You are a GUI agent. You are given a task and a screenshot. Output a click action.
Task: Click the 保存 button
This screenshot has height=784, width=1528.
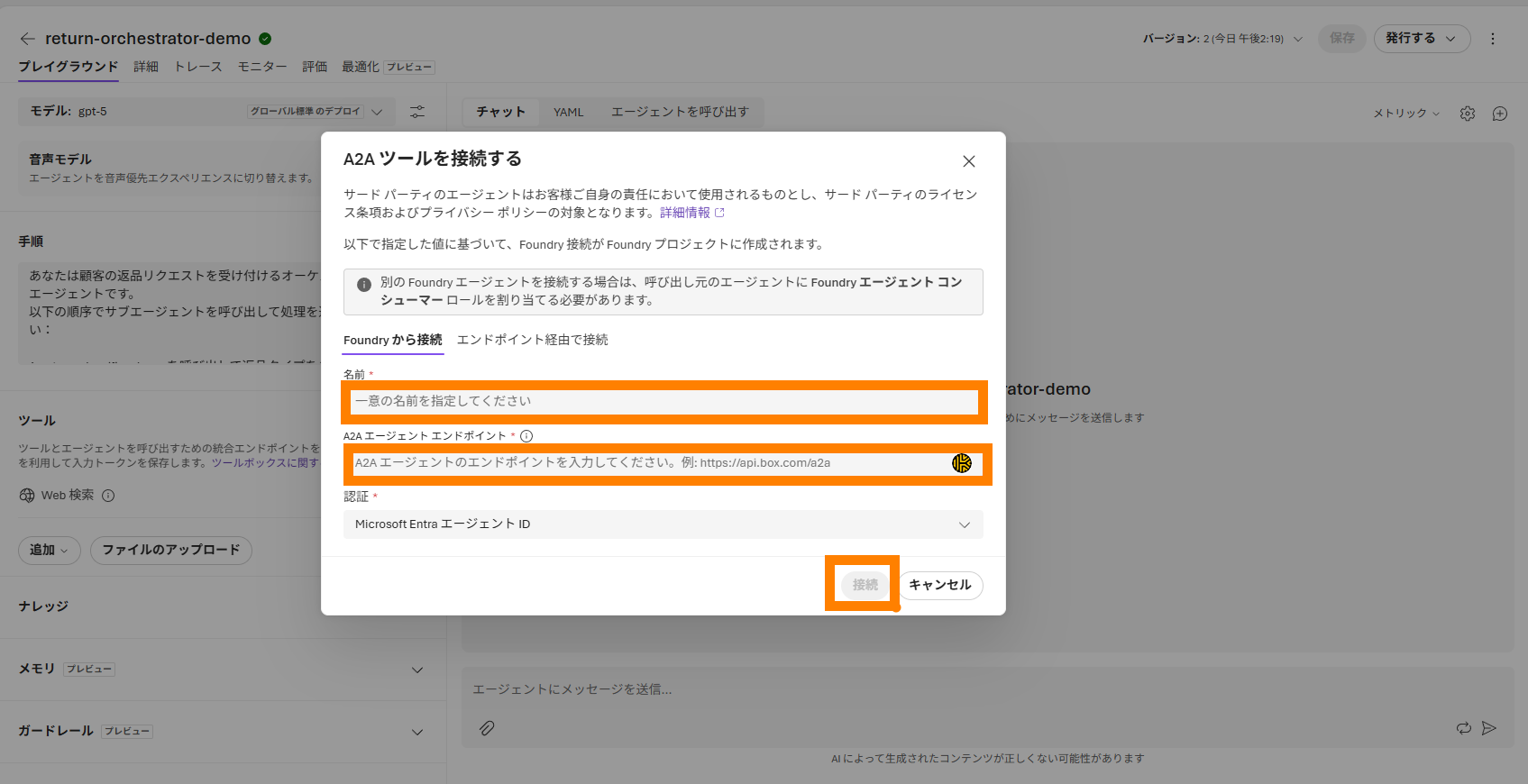pos(1342,39)
